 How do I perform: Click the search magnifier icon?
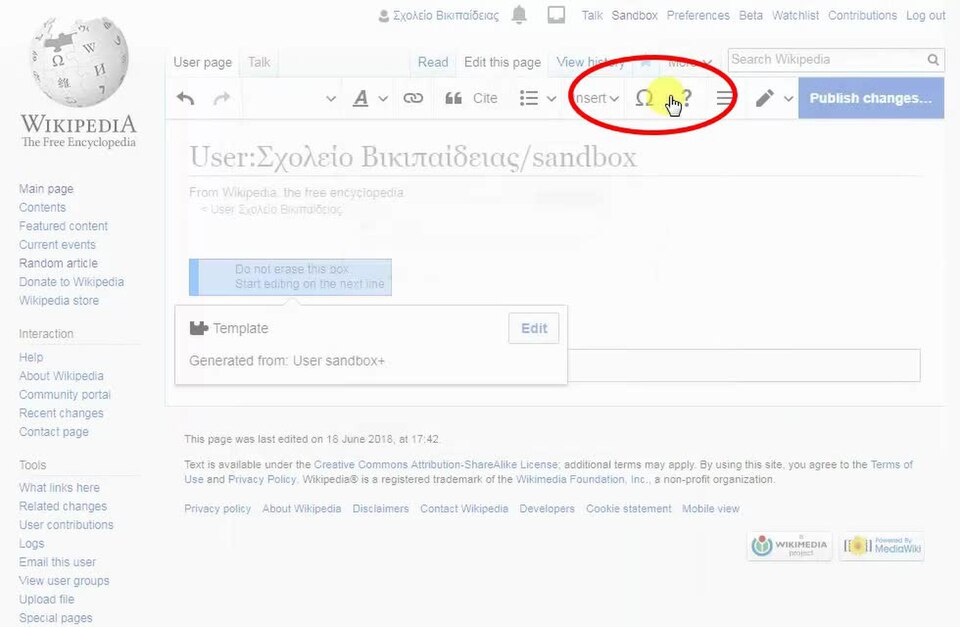(933, 59)
